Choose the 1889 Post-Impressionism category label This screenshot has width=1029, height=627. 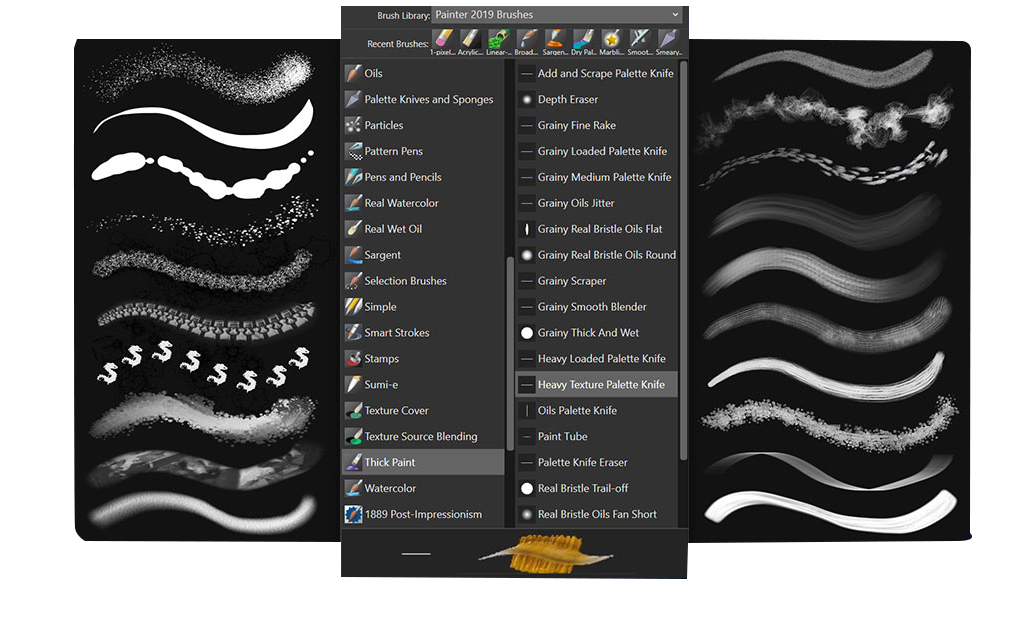click(x=423, y=514)
